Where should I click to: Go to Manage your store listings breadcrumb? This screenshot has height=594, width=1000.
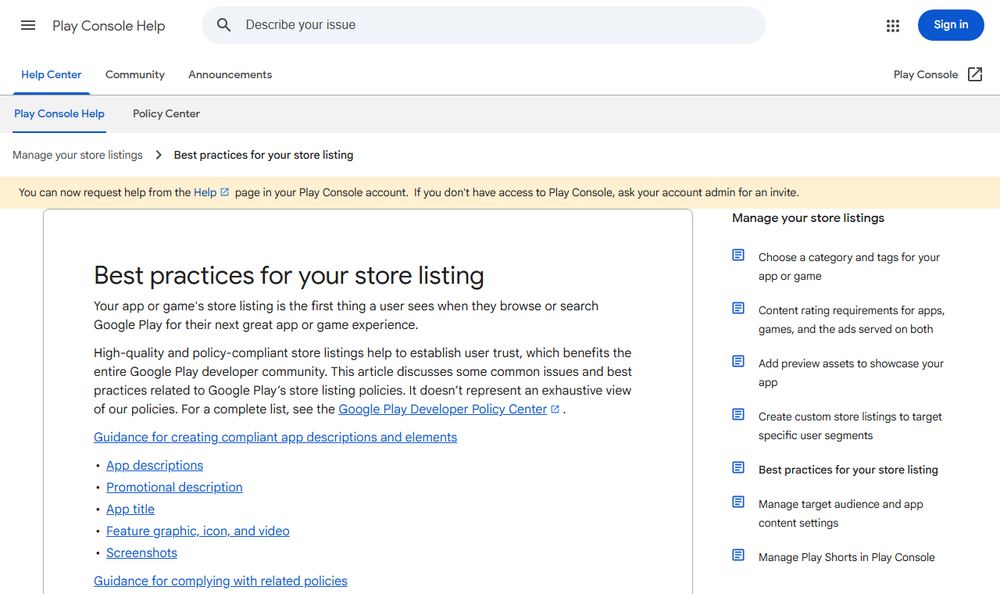[78, 155]
